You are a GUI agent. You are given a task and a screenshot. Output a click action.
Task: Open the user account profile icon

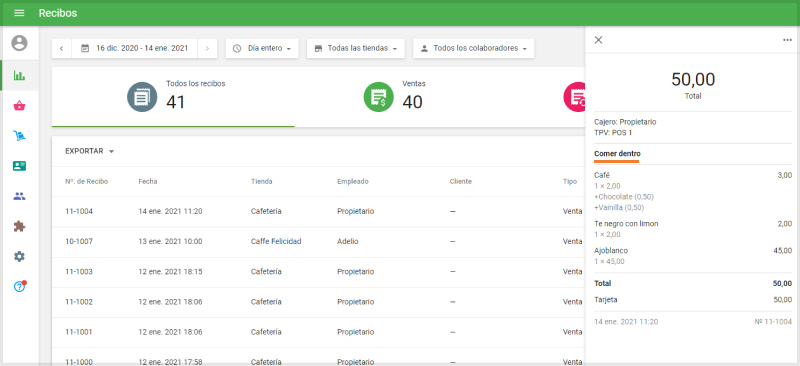point(19,43)
